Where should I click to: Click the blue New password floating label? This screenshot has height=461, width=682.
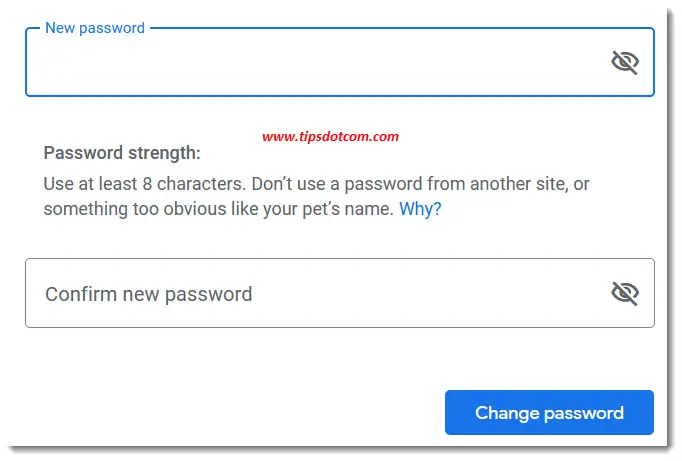click(x=95, y=28)
